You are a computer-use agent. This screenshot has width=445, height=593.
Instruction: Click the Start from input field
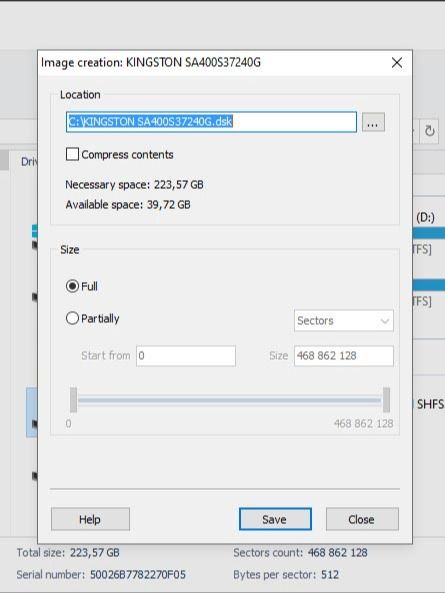(x=186, y=355)
